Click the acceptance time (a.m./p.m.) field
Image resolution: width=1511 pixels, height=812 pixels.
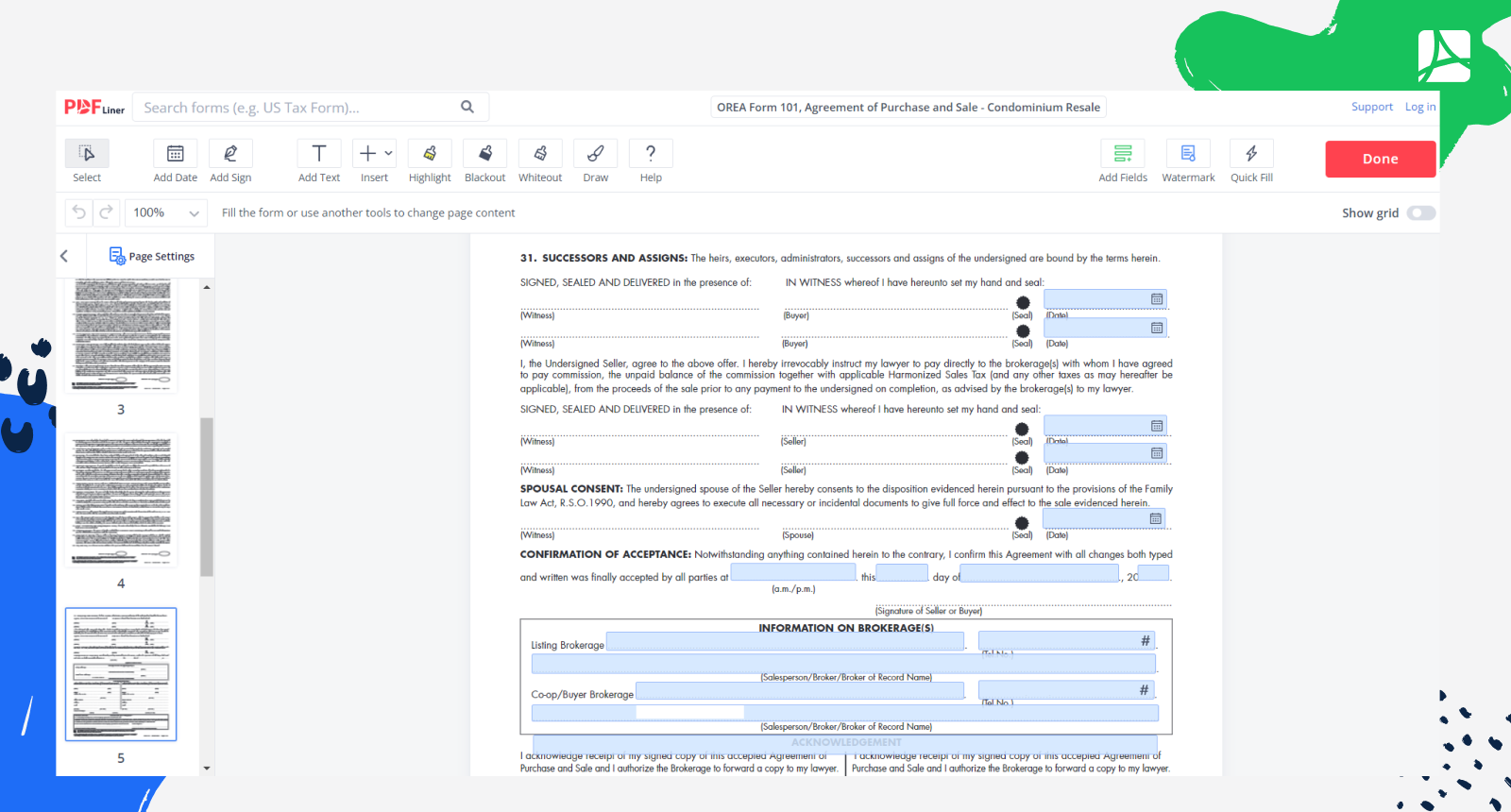click(793, 572)
